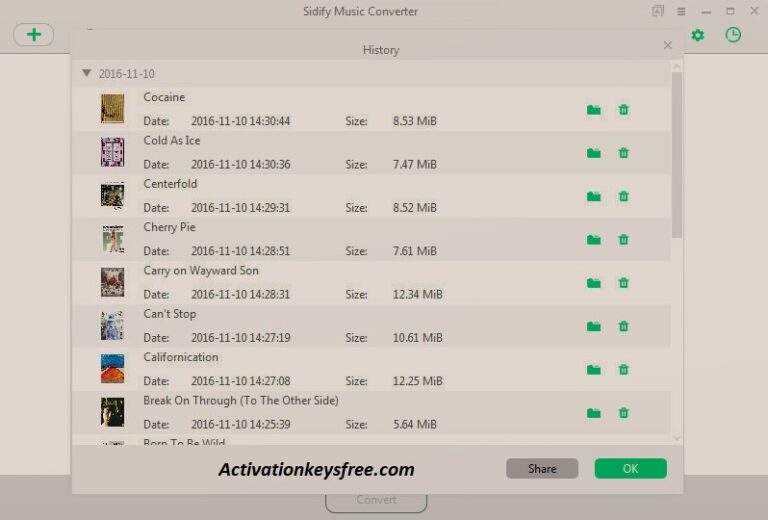Select the Break On Through album art

[112, 412]
